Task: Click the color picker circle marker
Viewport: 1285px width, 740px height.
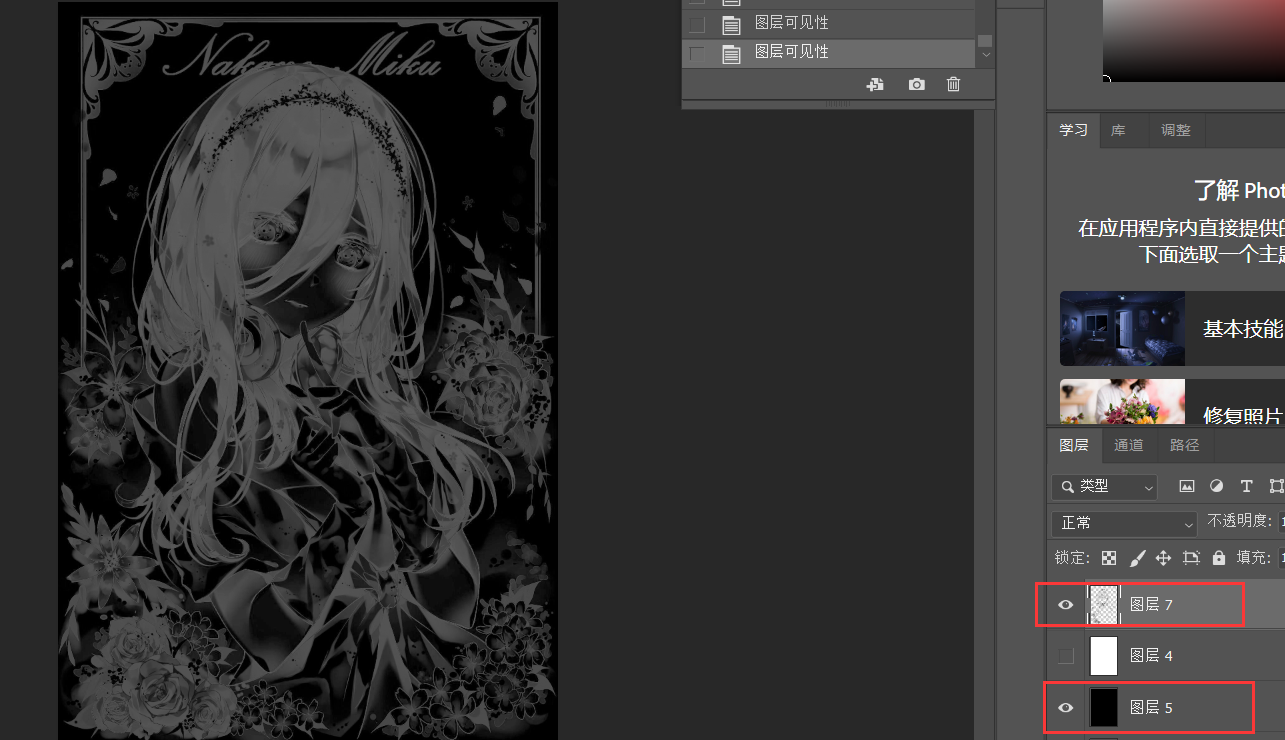Action: [1106, 79]
